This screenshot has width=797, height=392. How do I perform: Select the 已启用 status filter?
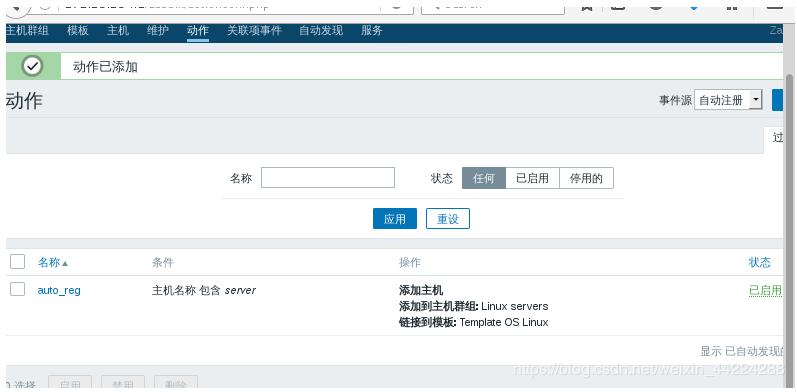coord(532,178)
